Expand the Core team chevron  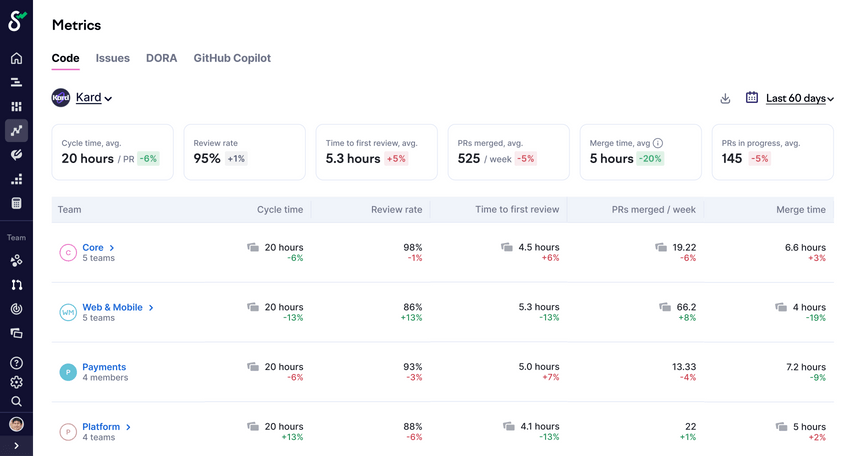point(112,248)
